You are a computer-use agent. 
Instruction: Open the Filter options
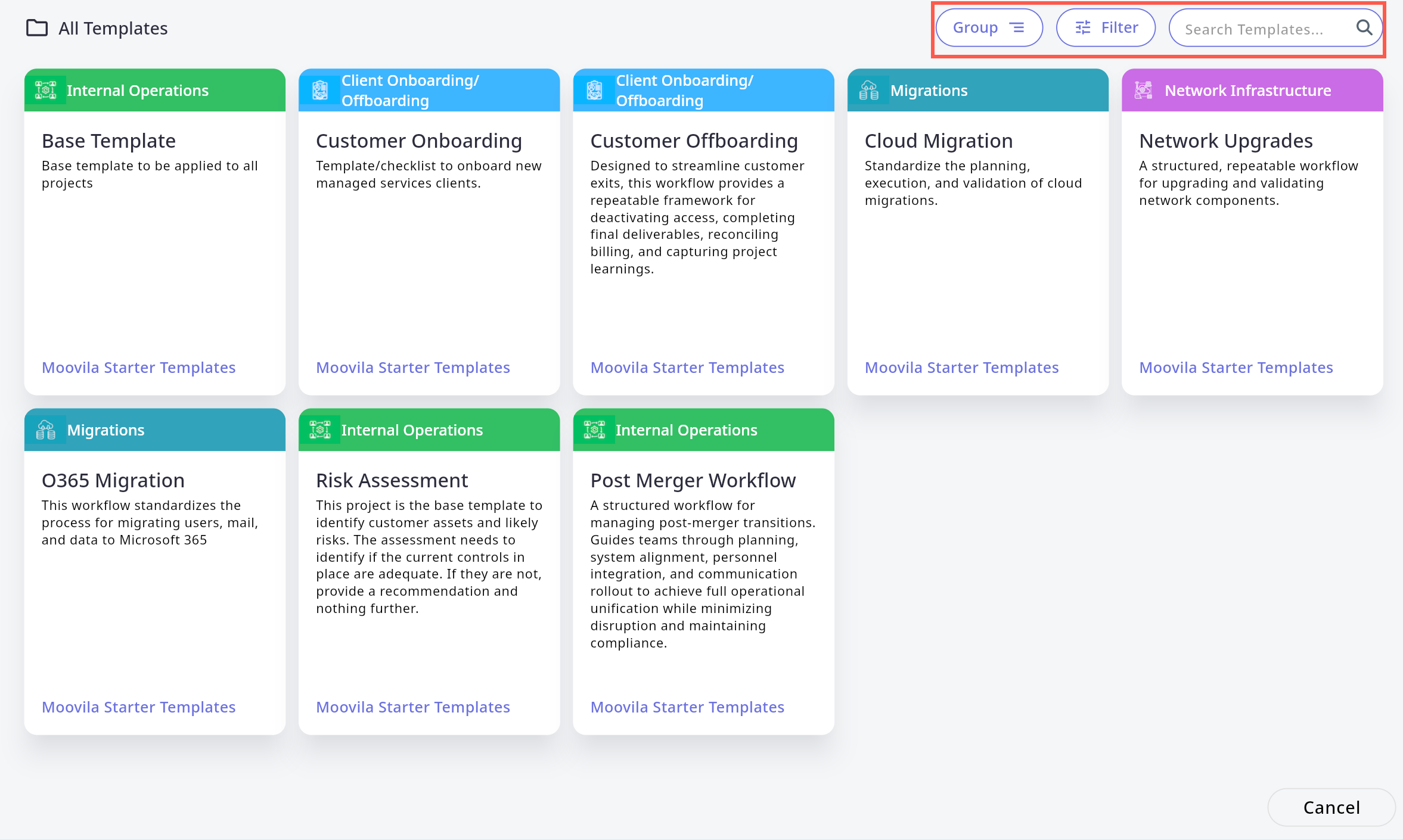1106,27
